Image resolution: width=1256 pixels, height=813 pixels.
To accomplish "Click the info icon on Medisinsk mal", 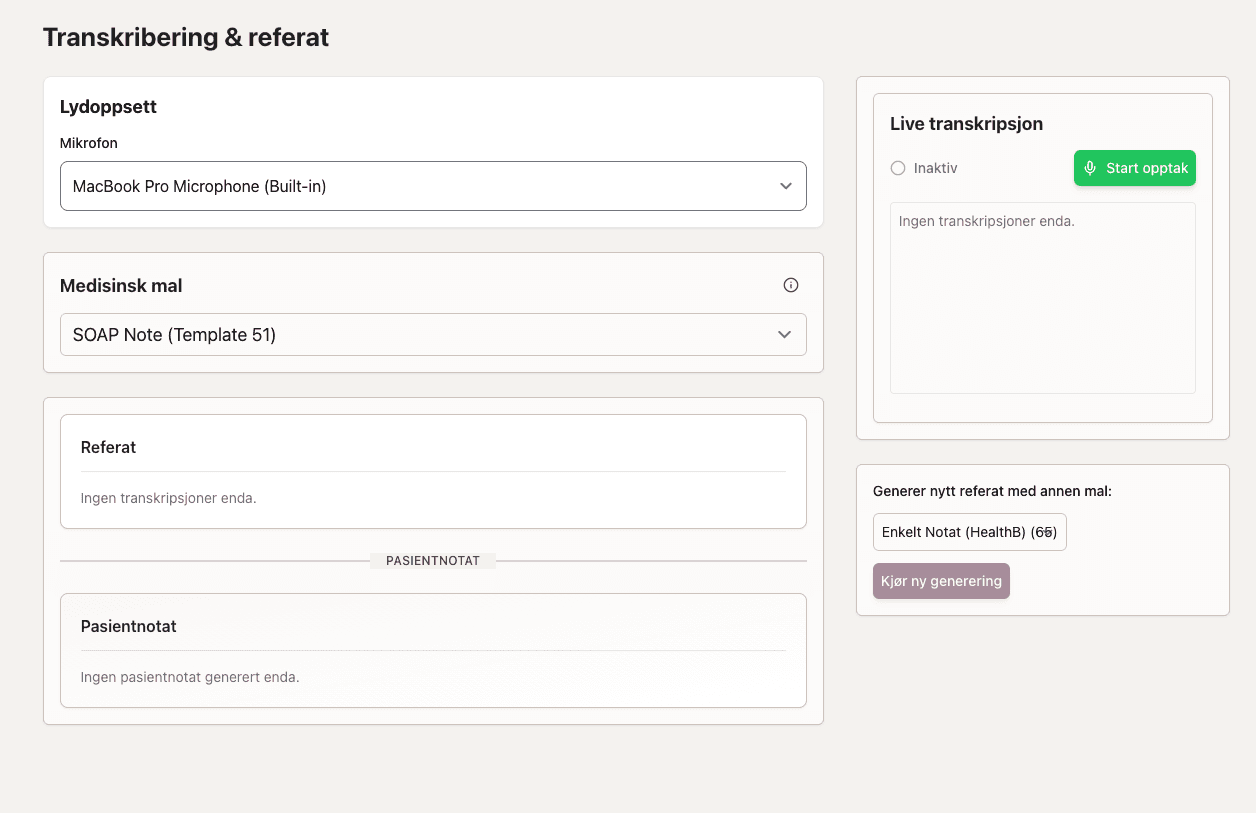I will [791, 285].
